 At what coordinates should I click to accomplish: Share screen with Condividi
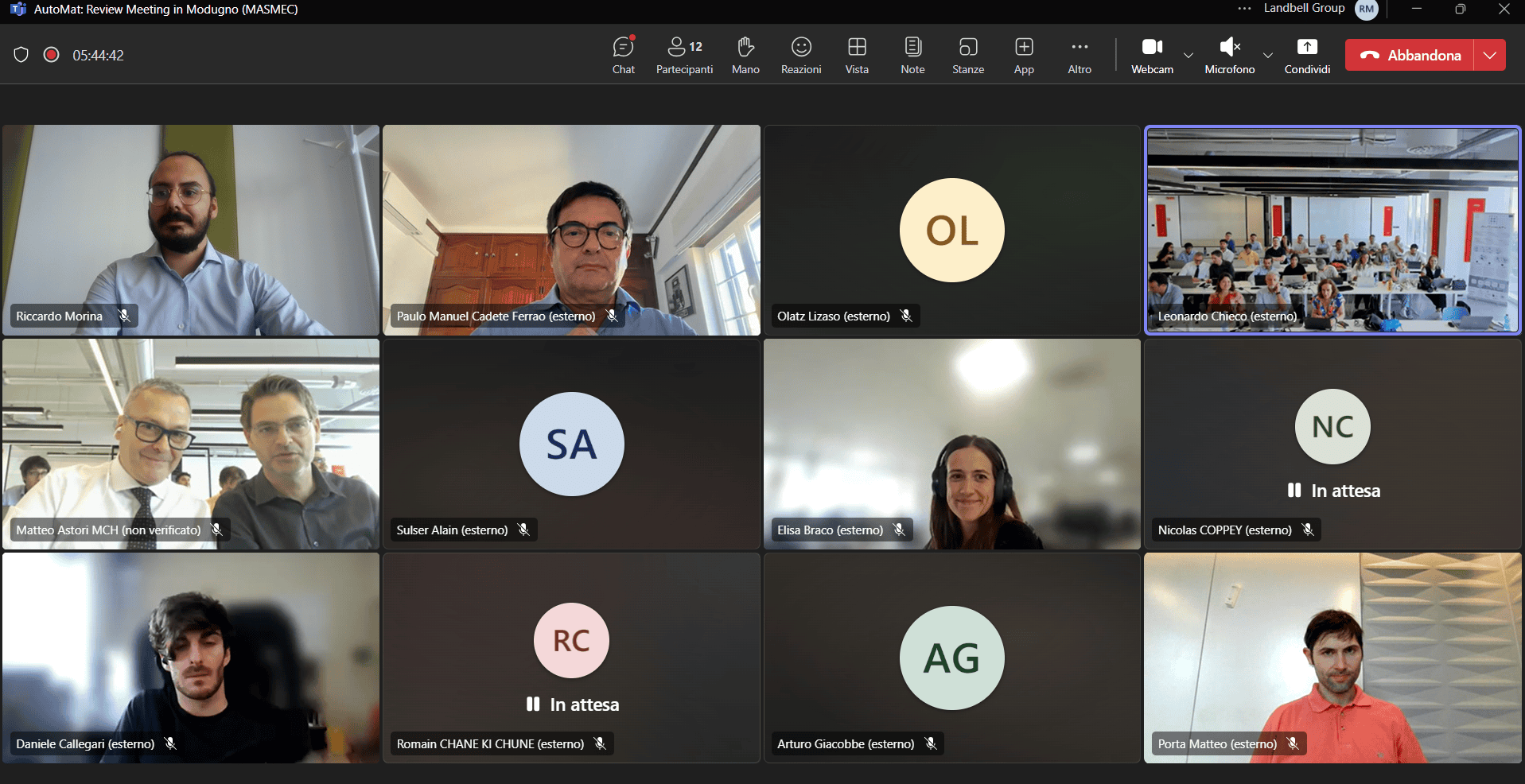[x=1307, y=55]
